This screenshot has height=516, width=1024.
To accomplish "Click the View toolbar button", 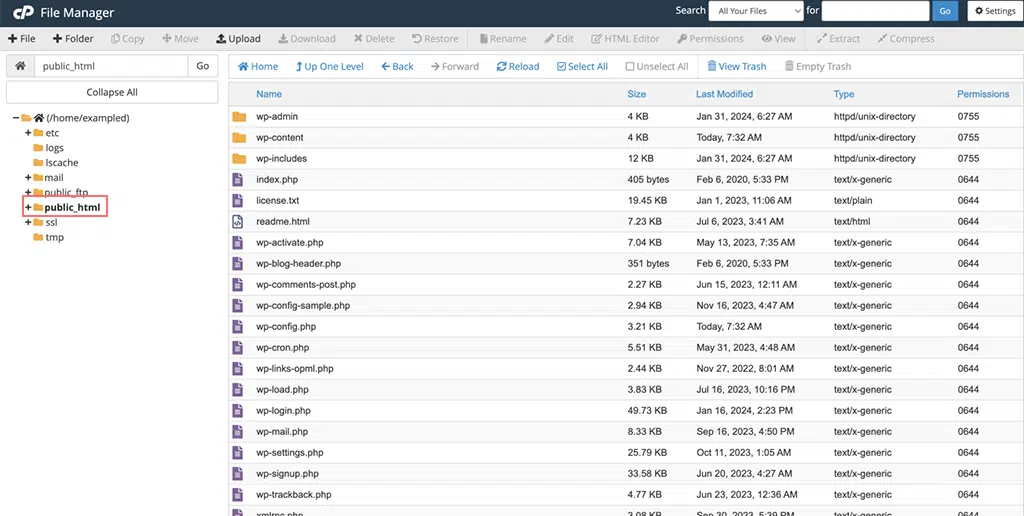I will pos(778,39).
